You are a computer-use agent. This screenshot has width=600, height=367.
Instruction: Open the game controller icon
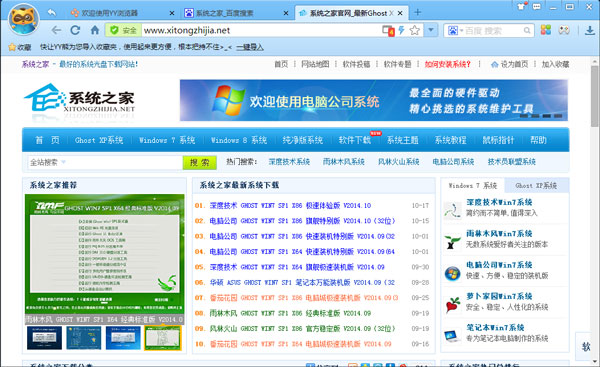[564, 30]
